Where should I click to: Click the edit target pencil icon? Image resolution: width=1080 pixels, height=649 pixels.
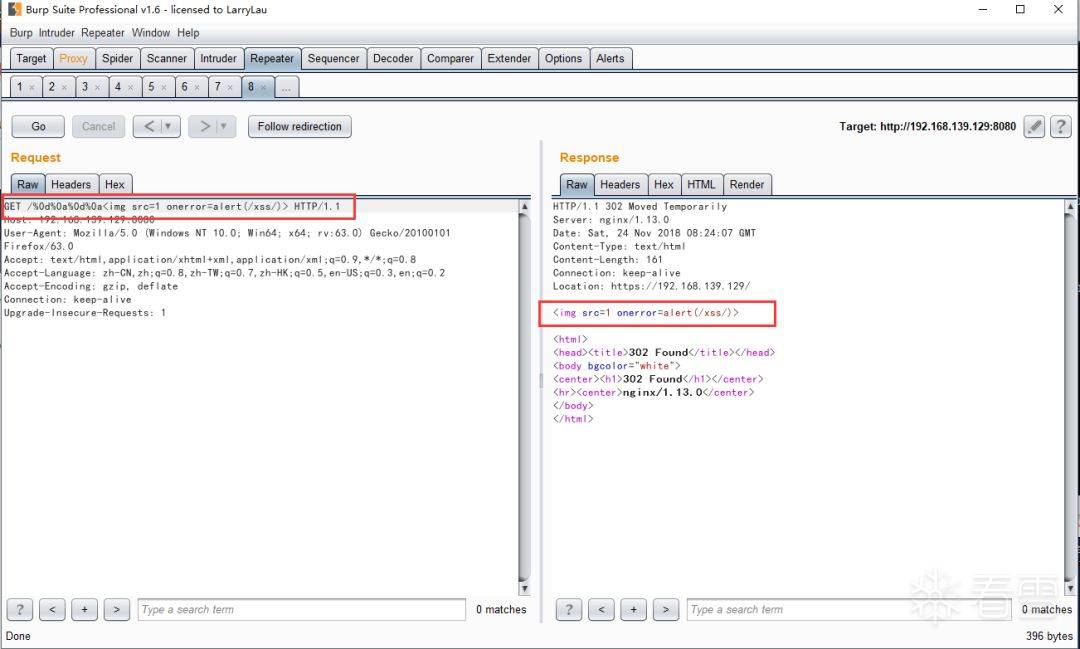(x=1034, y=126)
